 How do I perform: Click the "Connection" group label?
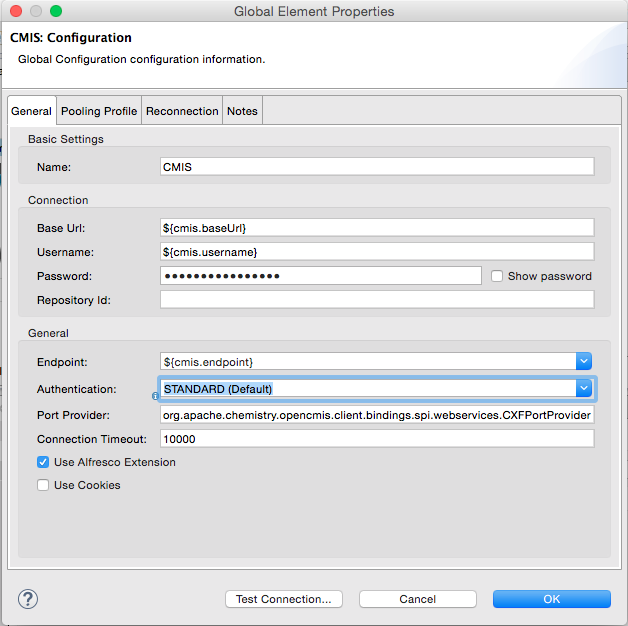coord(58,200)
